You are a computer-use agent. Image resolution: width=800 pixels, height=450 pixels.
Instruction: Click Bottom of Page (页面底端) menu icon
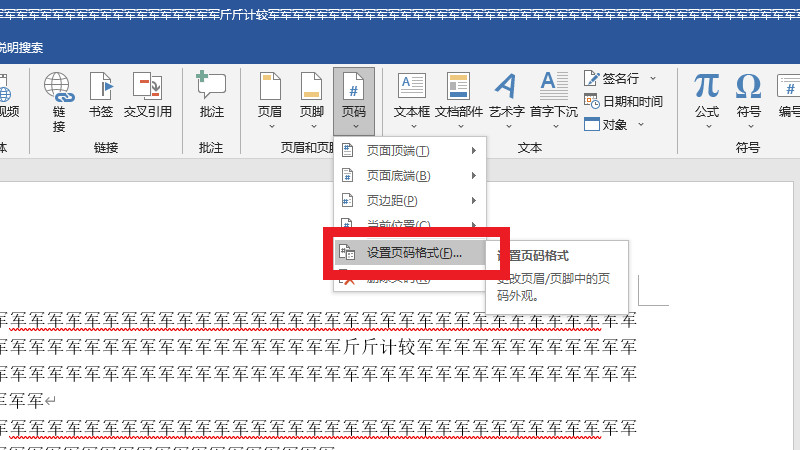coord(347,176)
